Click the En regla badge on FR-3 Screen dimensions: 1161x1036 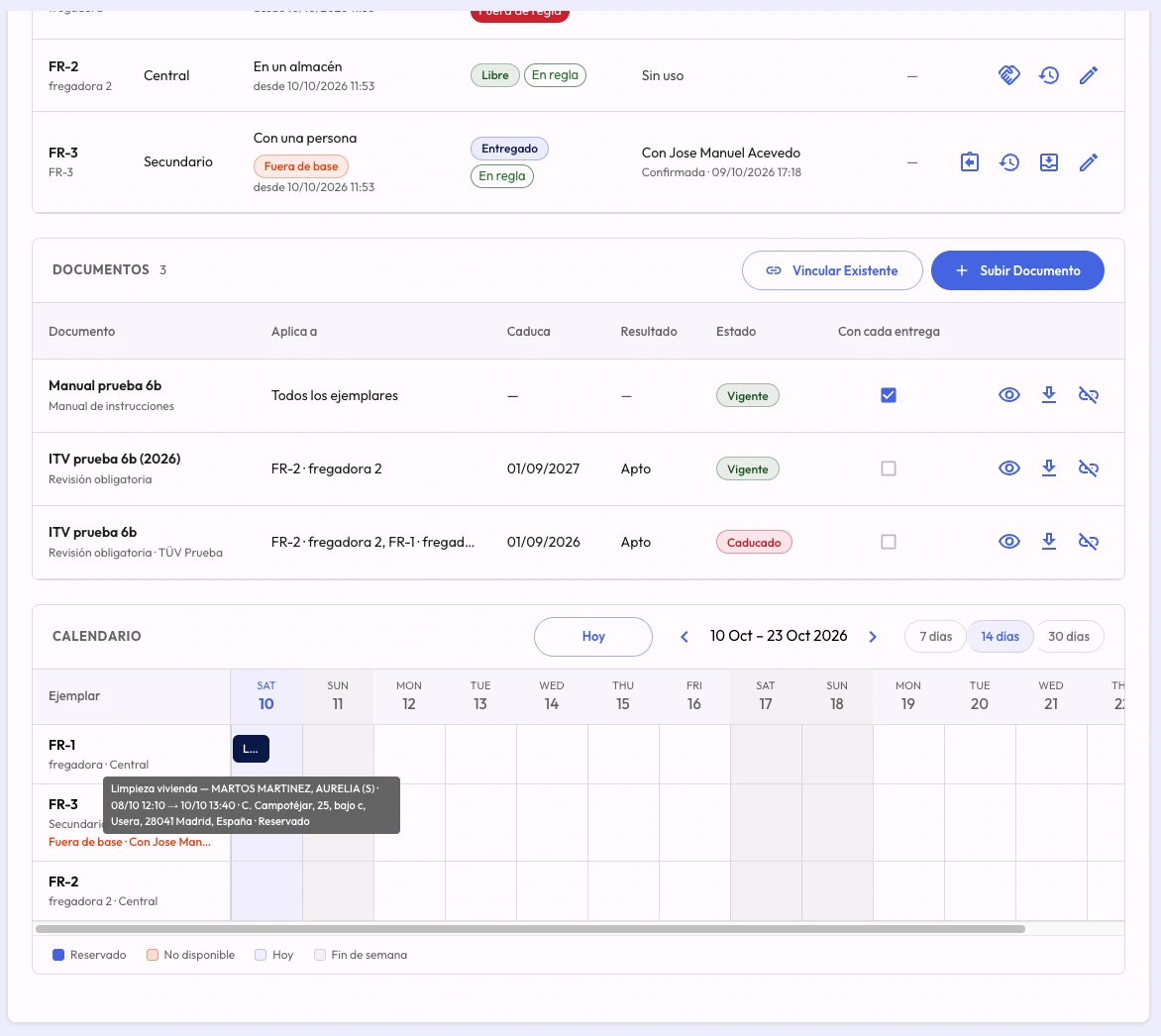point(502,176)
